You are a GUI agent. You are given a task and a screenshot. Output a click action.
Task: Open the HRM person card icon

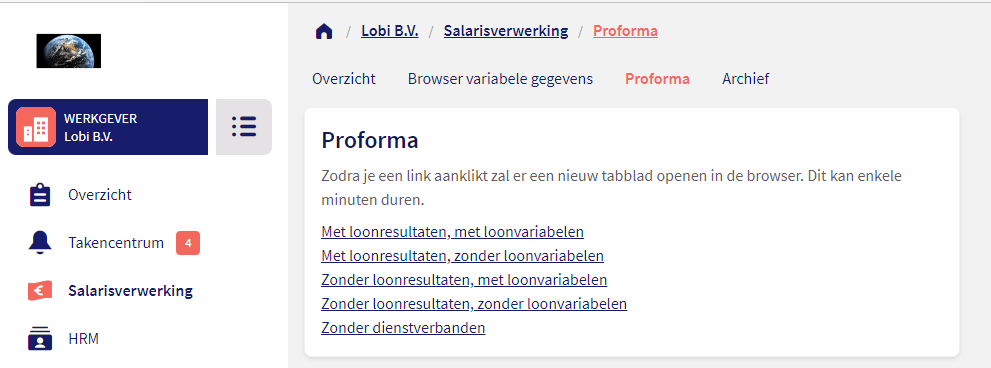point(40,339)
